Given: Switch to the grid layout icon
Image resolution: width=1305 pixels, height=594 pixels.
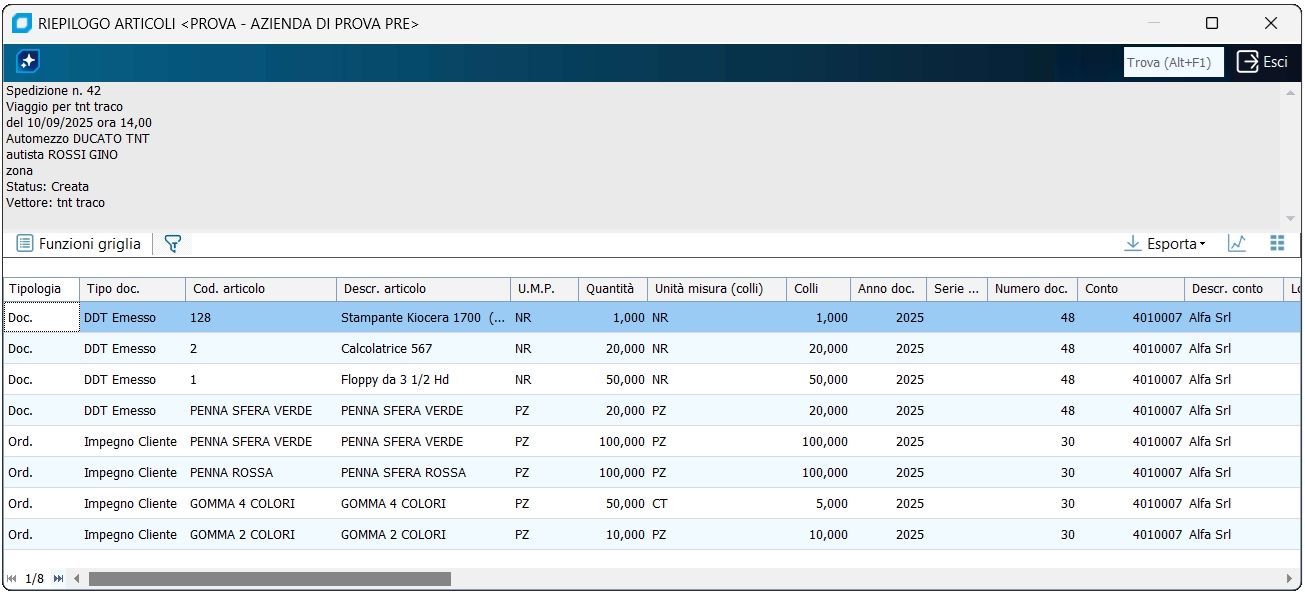Looking at the screenshot, I should pos(1277,243).
